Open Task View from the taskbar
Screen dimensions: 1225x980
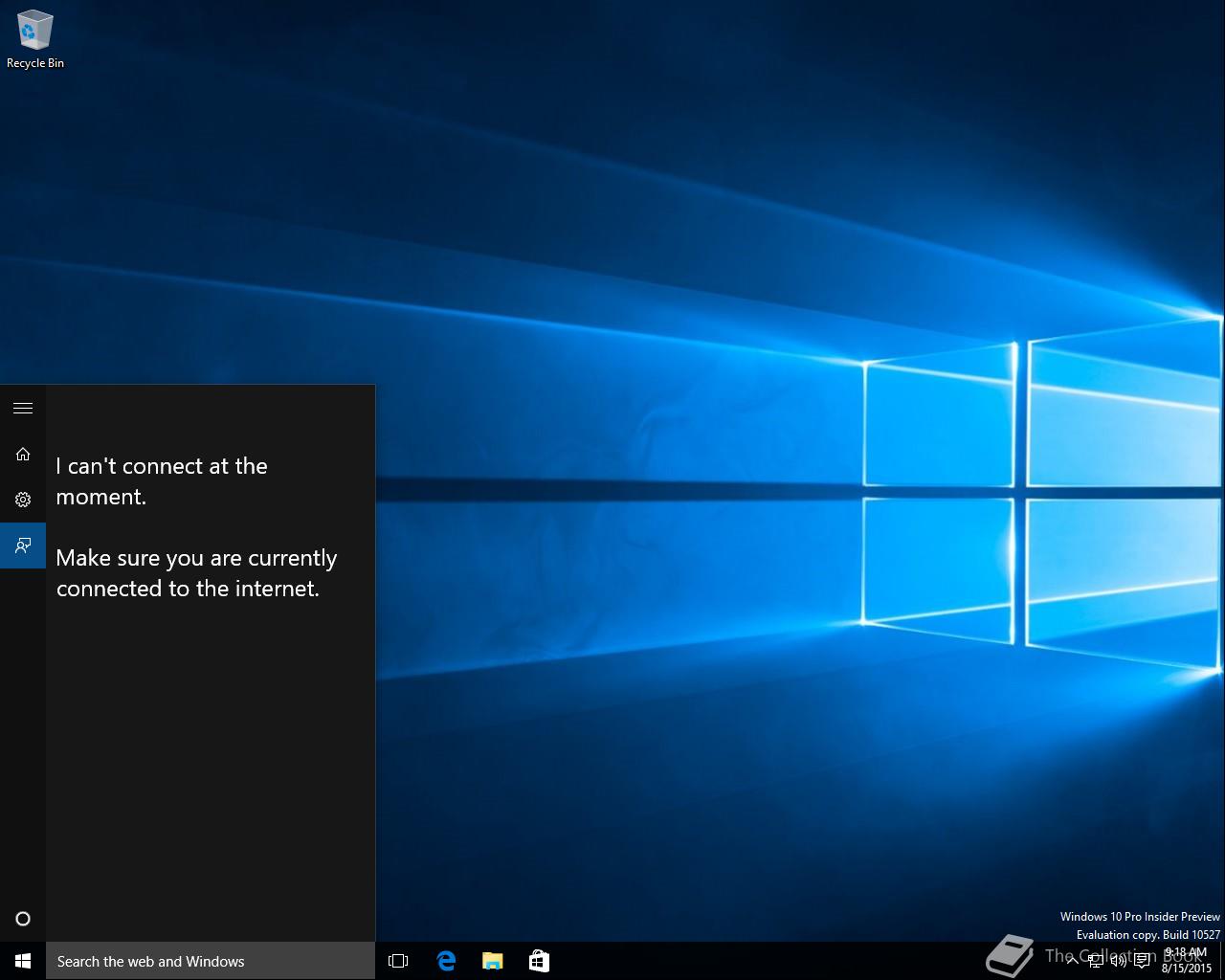[x=398, y=961]
